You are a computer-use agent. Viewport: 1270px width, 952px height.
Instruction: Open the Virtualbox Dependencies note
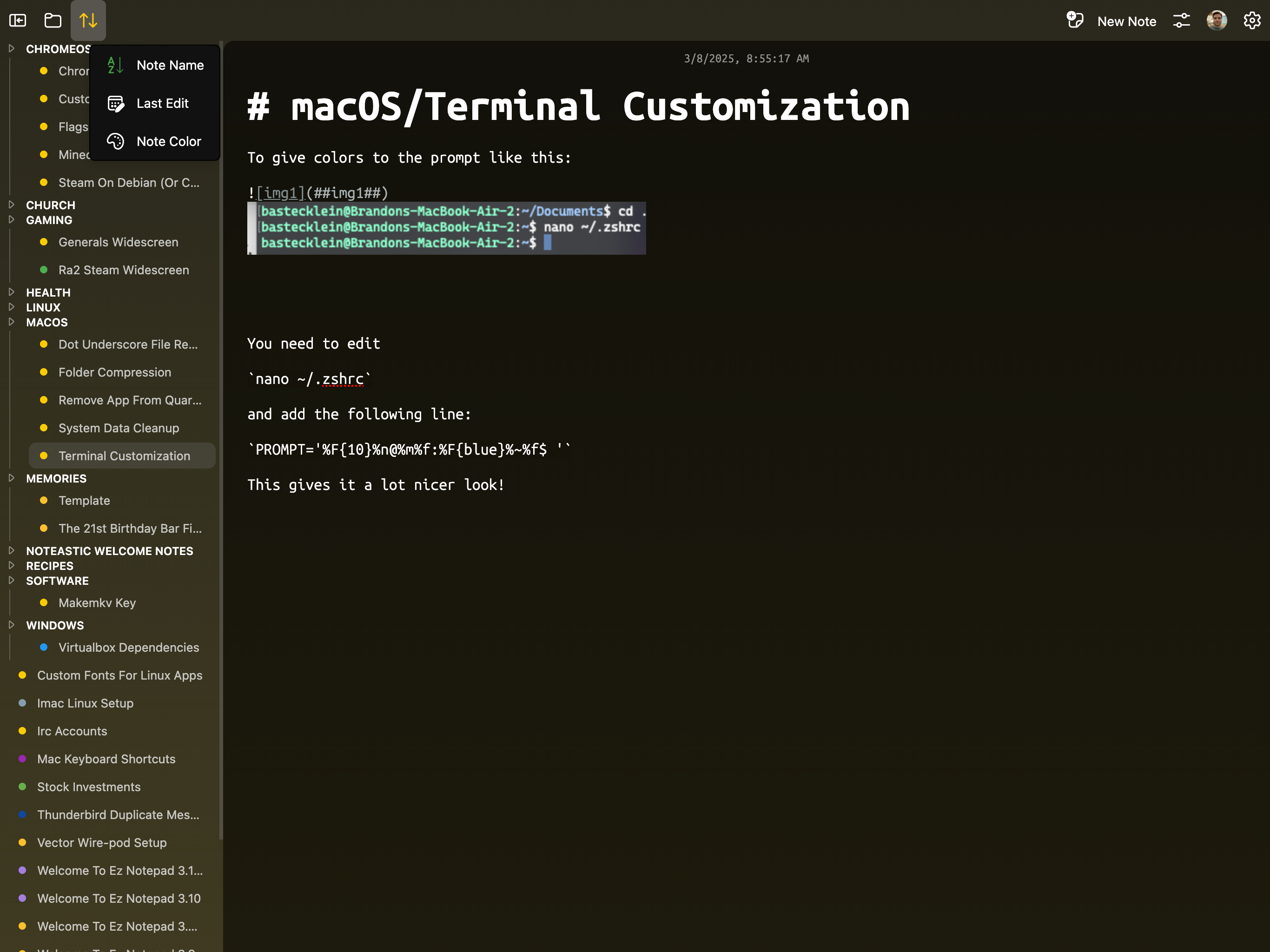coord(122,647)
